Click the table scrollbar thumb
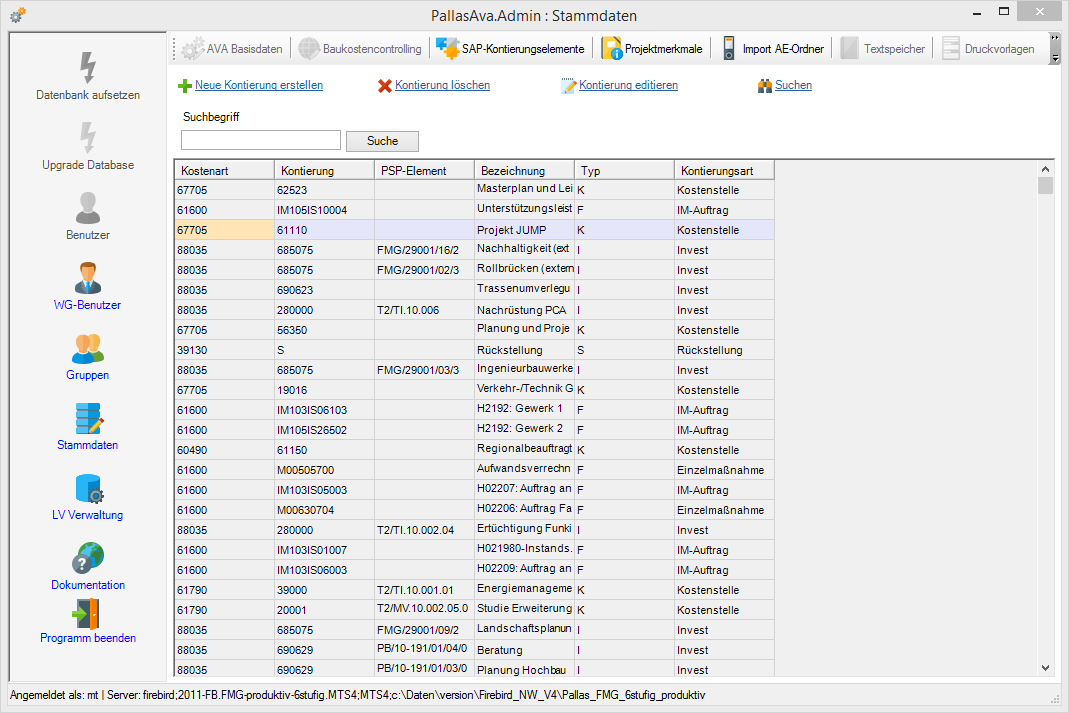 [1045, 185]
